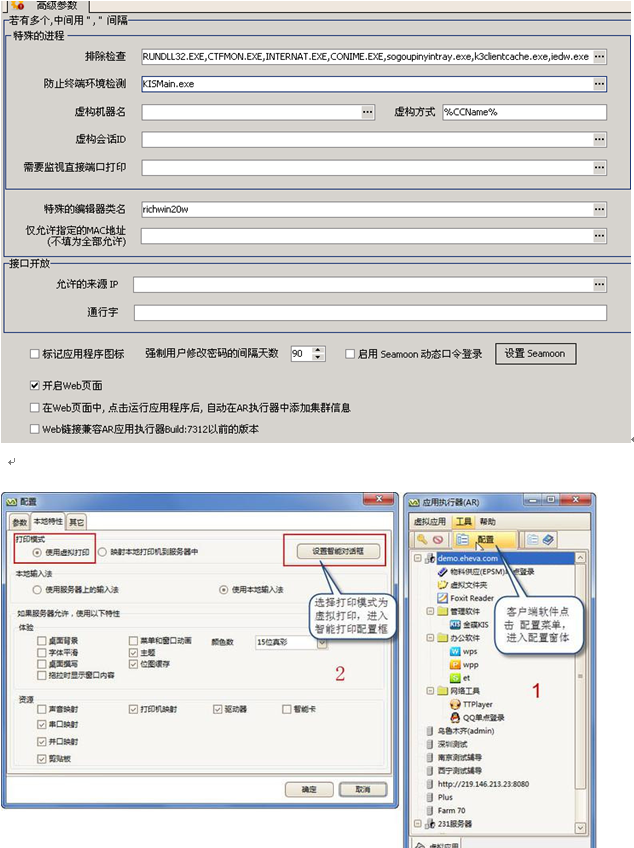Select the 使用虚拟打印 radio button
634x848 pixels.
click(x=37, y=552)
